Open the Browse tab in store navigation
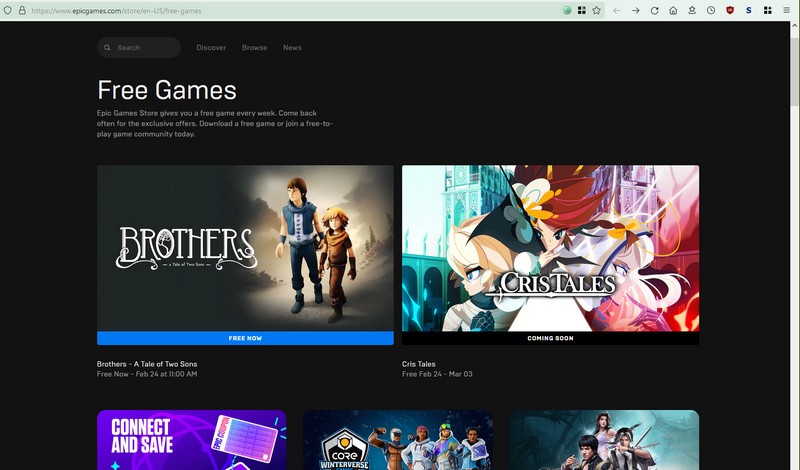Screen dimensions: 800x470 (x=254, y=48)
